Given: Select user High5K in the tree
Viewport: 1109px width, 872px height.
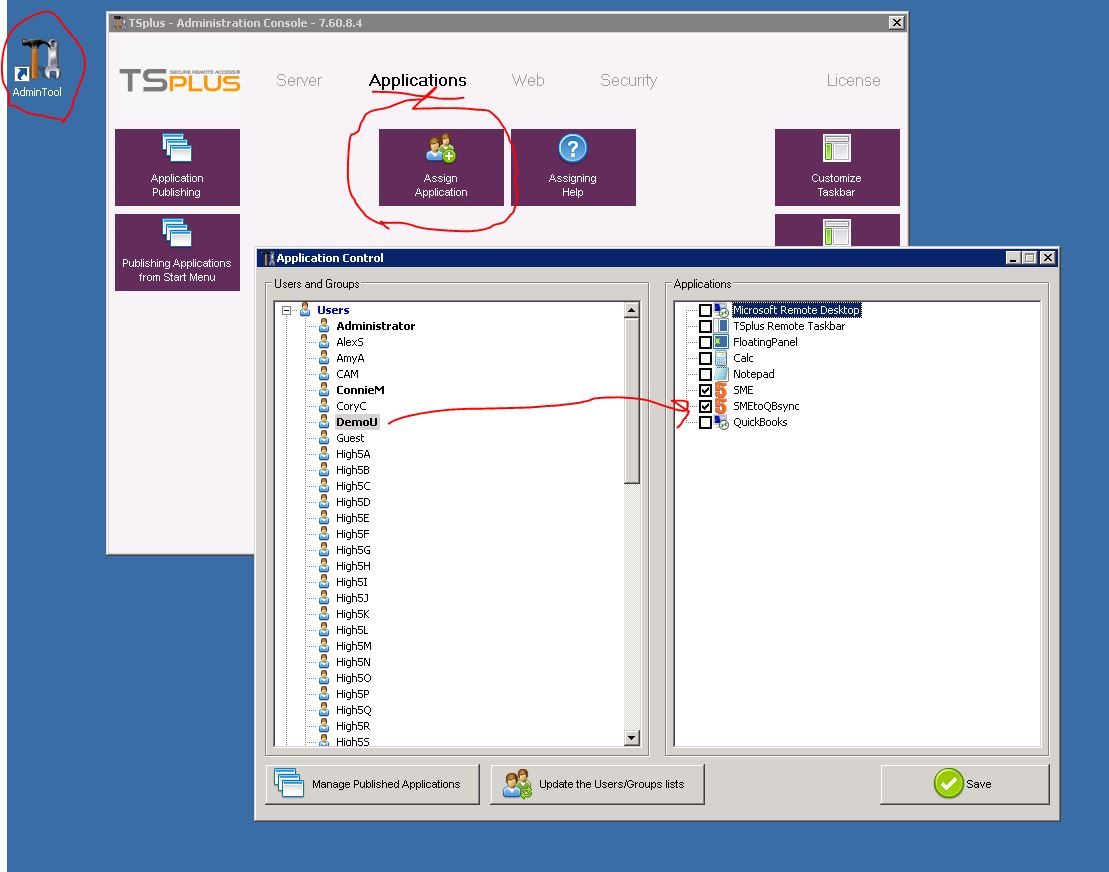Looking at the screenshot, I should pos(352,614).
